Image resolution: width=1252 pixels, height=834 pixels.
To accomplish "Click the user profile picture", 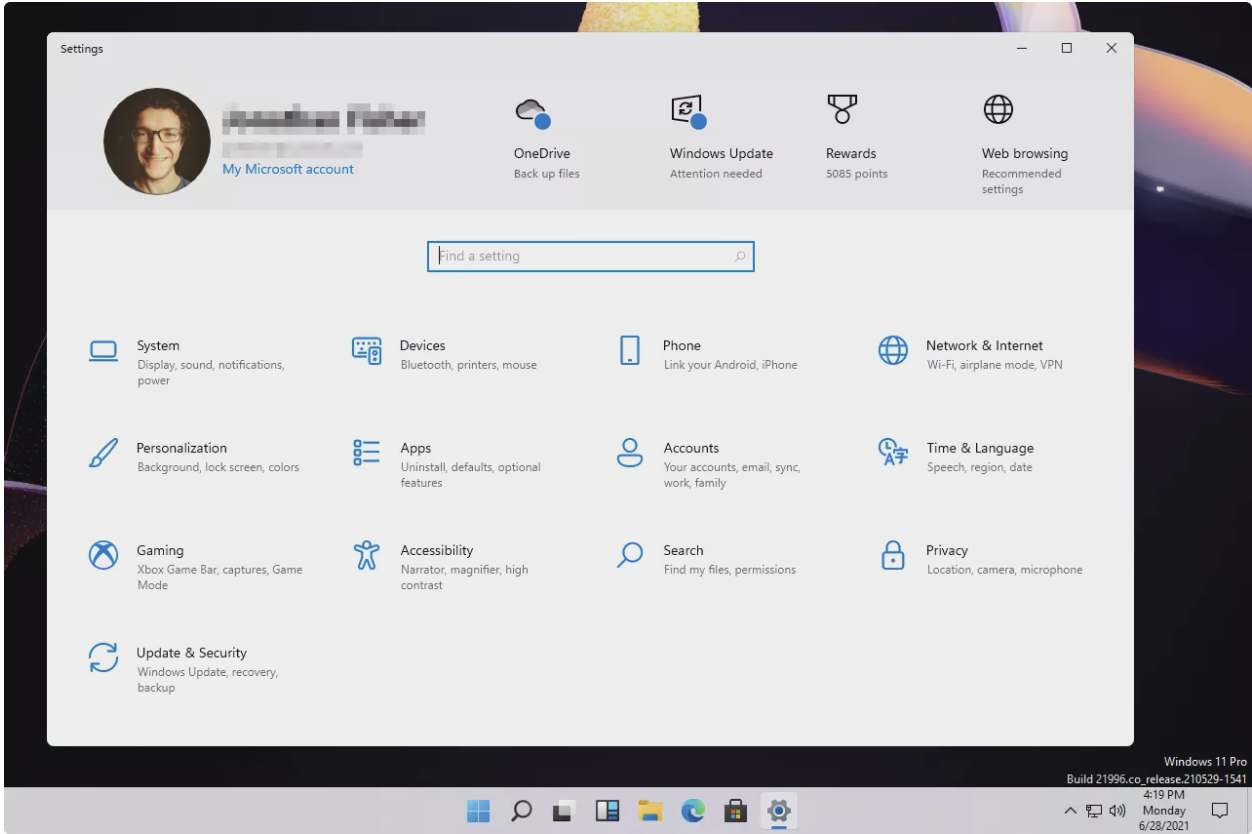I will coord(157,141).
